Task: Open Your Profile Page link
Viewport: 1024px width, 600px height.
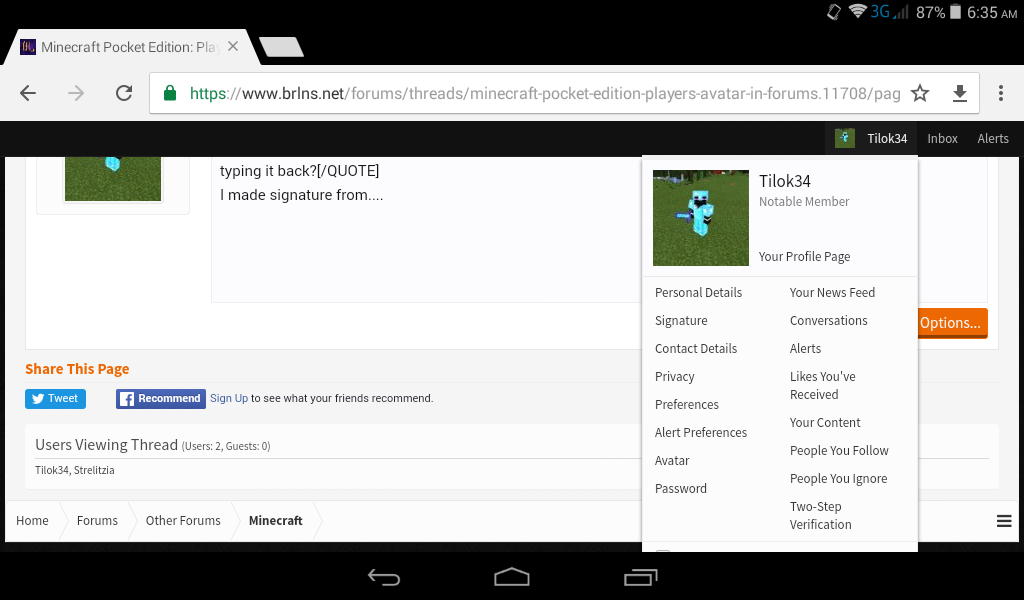Action: coord(805,257)
